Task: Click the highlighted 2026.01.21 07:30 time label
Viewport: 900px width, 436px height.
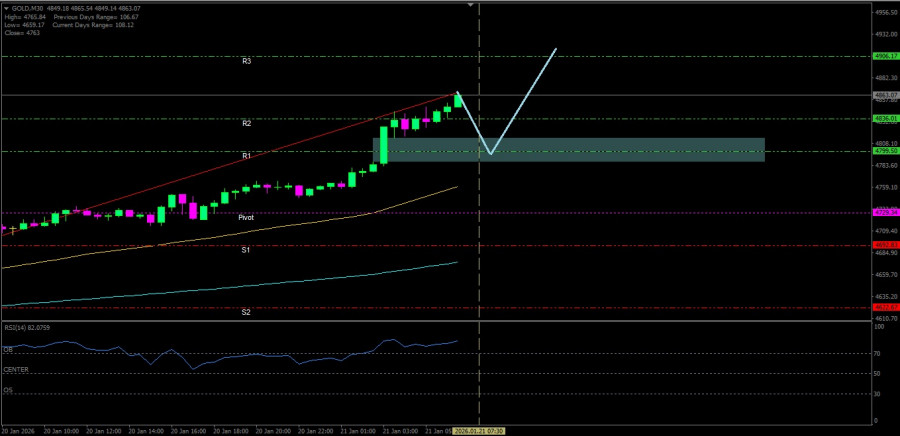Action: pos(480,431)
